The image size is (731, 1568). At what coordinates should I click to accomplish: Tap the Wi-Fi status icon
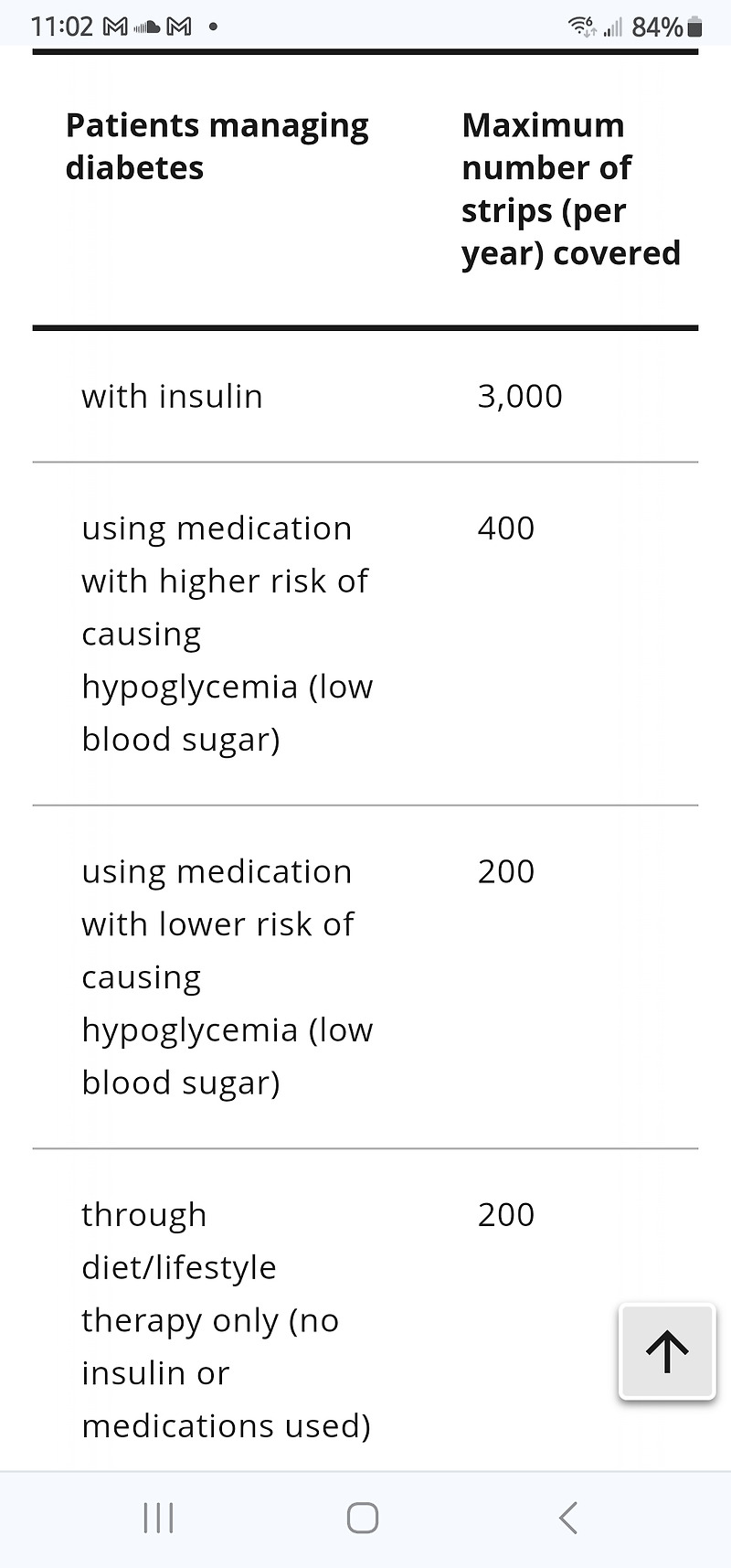[583, 27]
